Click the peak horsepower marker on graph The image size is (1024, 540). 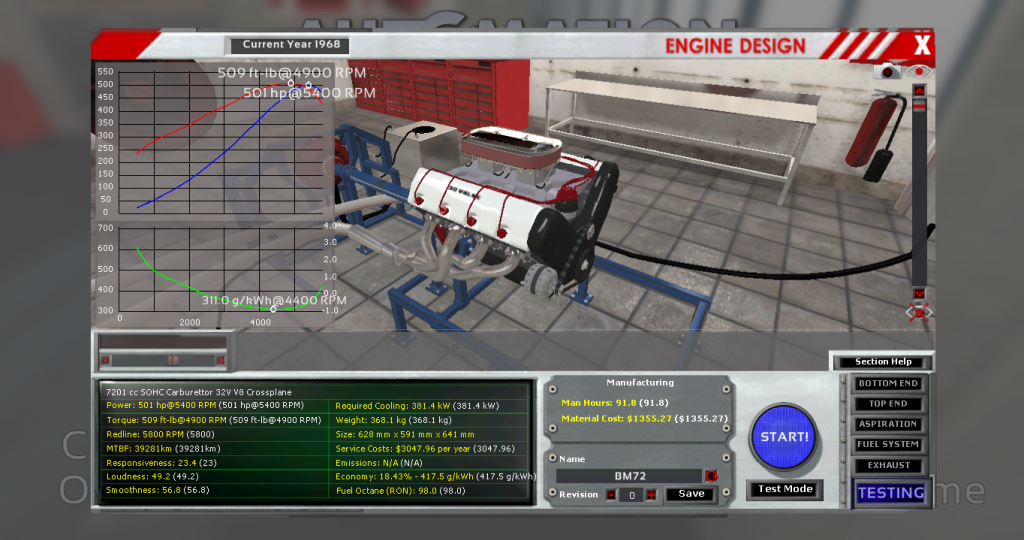pyautogui.click(x=309, y=85)
